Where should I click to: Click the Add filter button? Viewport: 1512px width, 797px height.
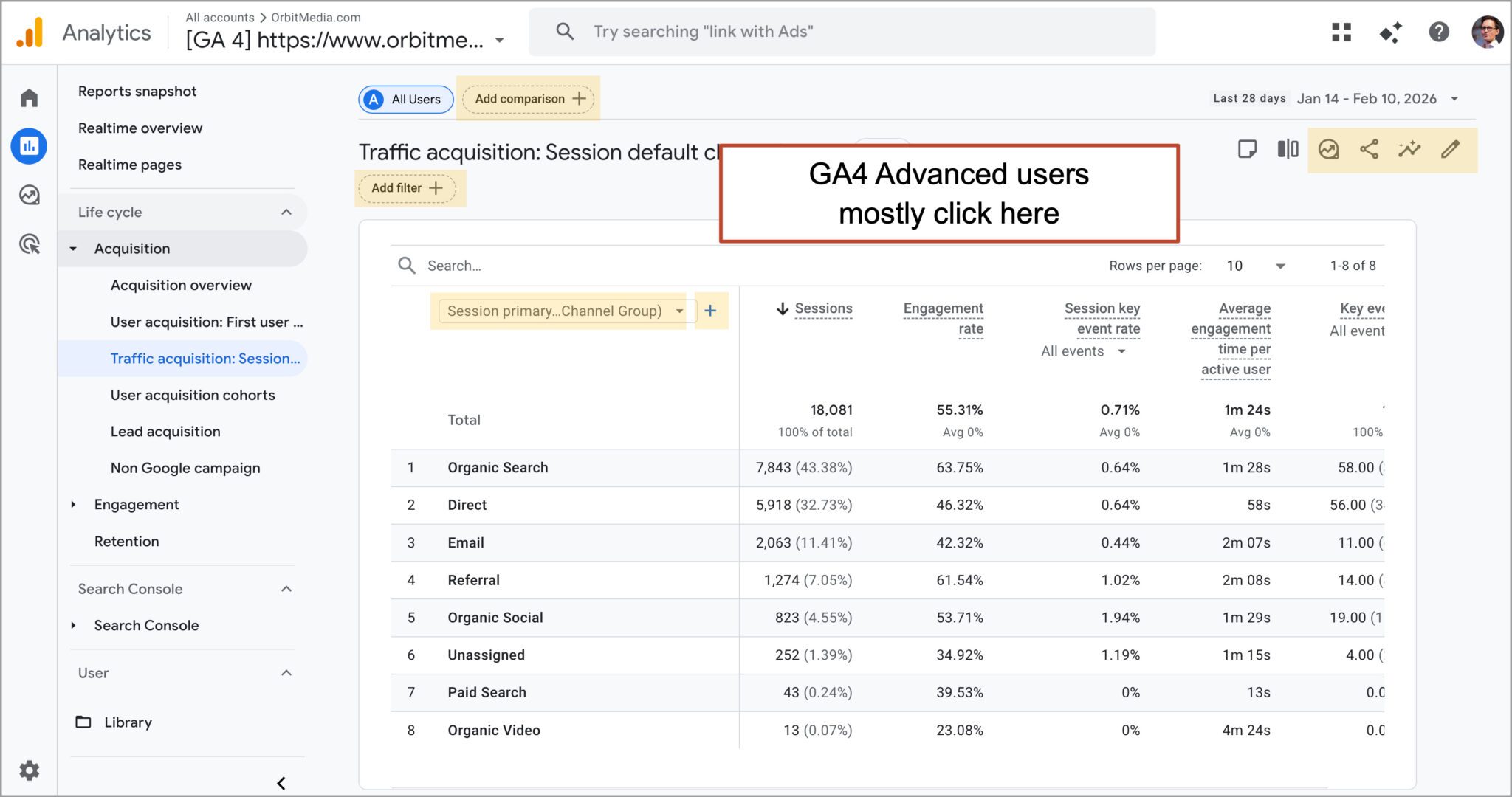tap(405, 188)
